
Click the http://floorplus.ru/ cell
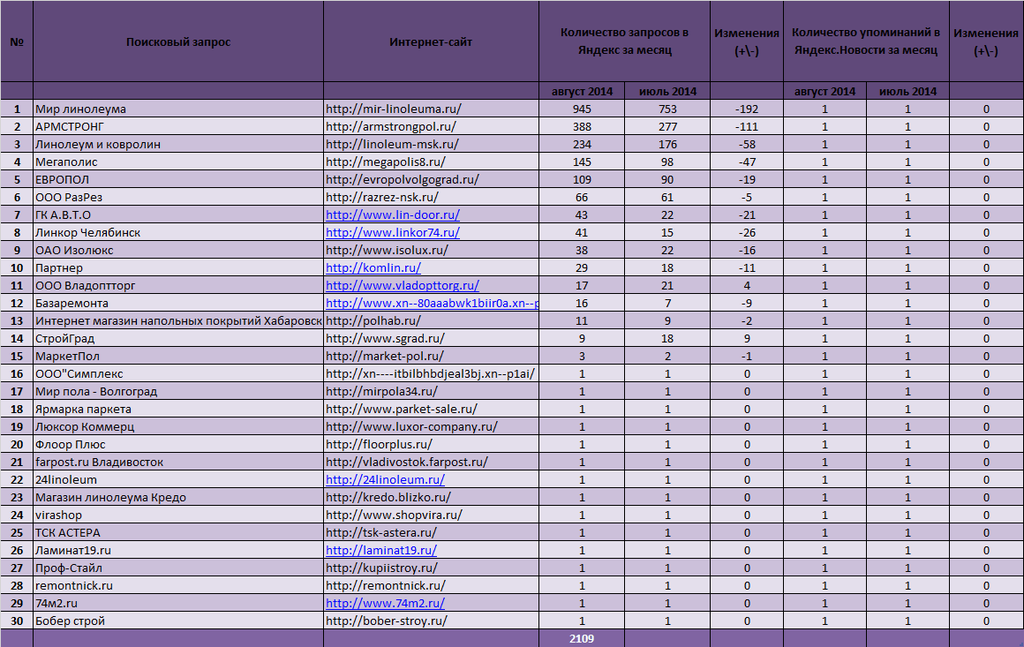coord(431,444)
